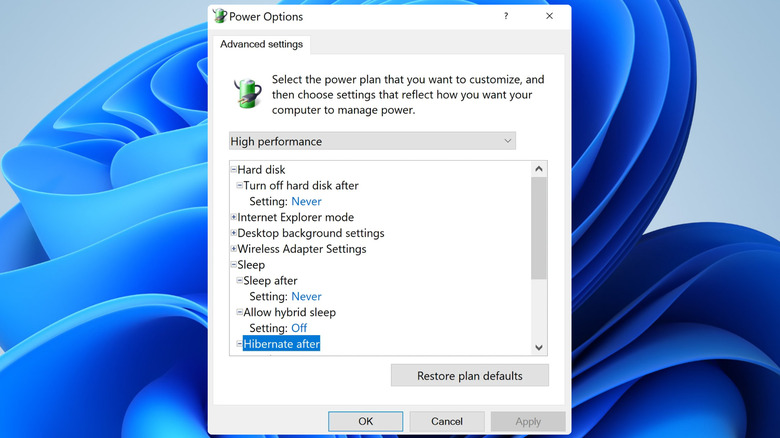Click the settings list scroll down arrow
Viewport: 780px width, 438px height.
[539, 347]
